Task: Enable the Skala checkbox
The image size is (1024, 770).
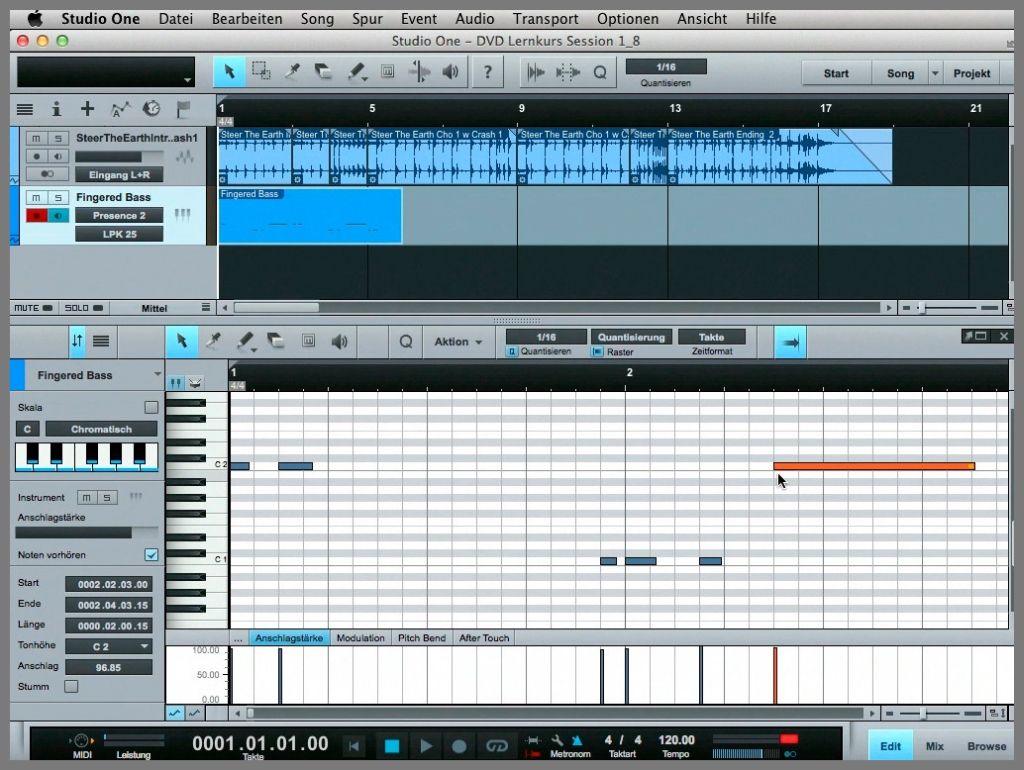Action: coord(151,408)
